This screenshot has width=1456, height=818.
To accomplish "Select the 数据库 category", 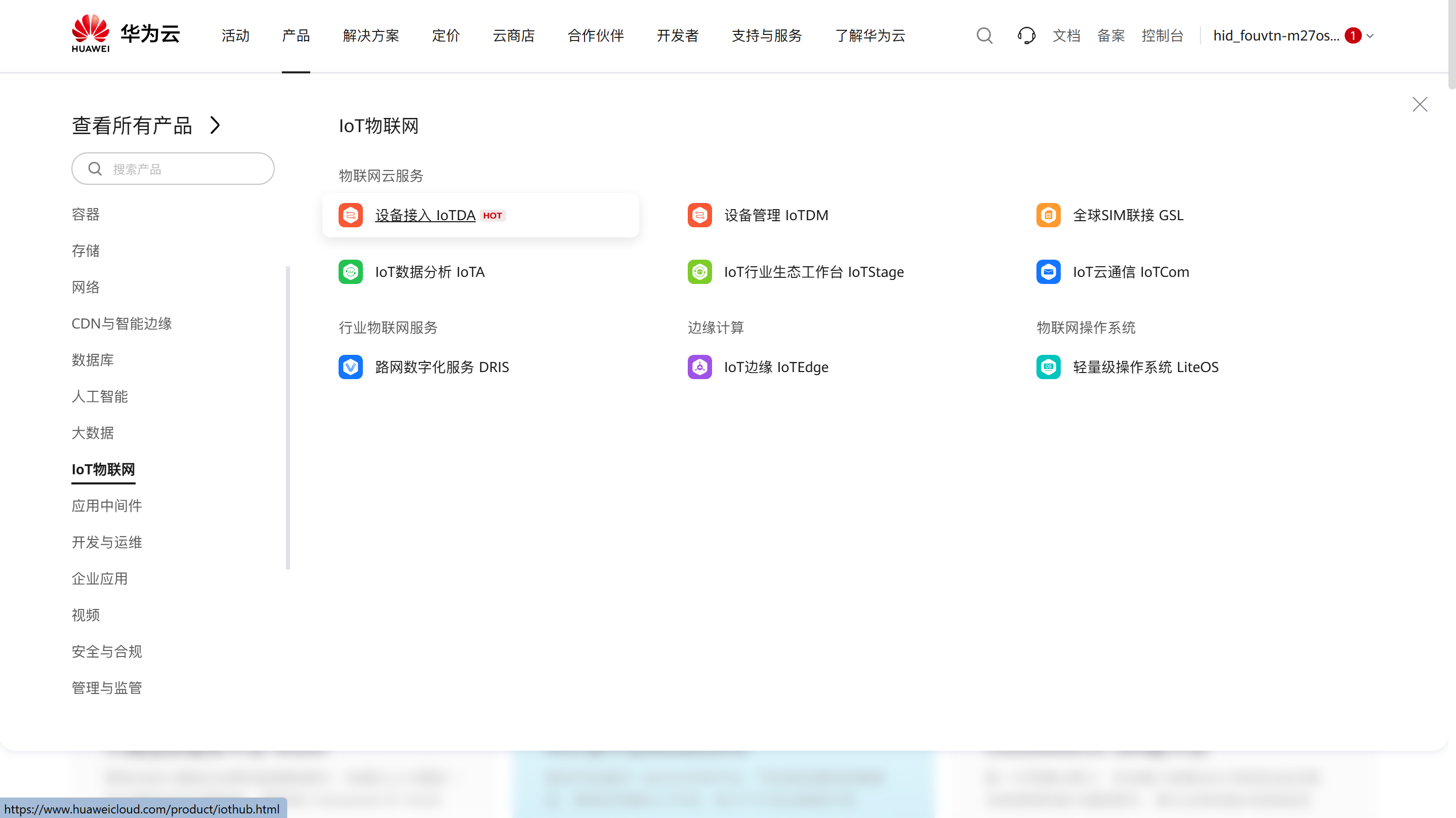I will point(93,359).
